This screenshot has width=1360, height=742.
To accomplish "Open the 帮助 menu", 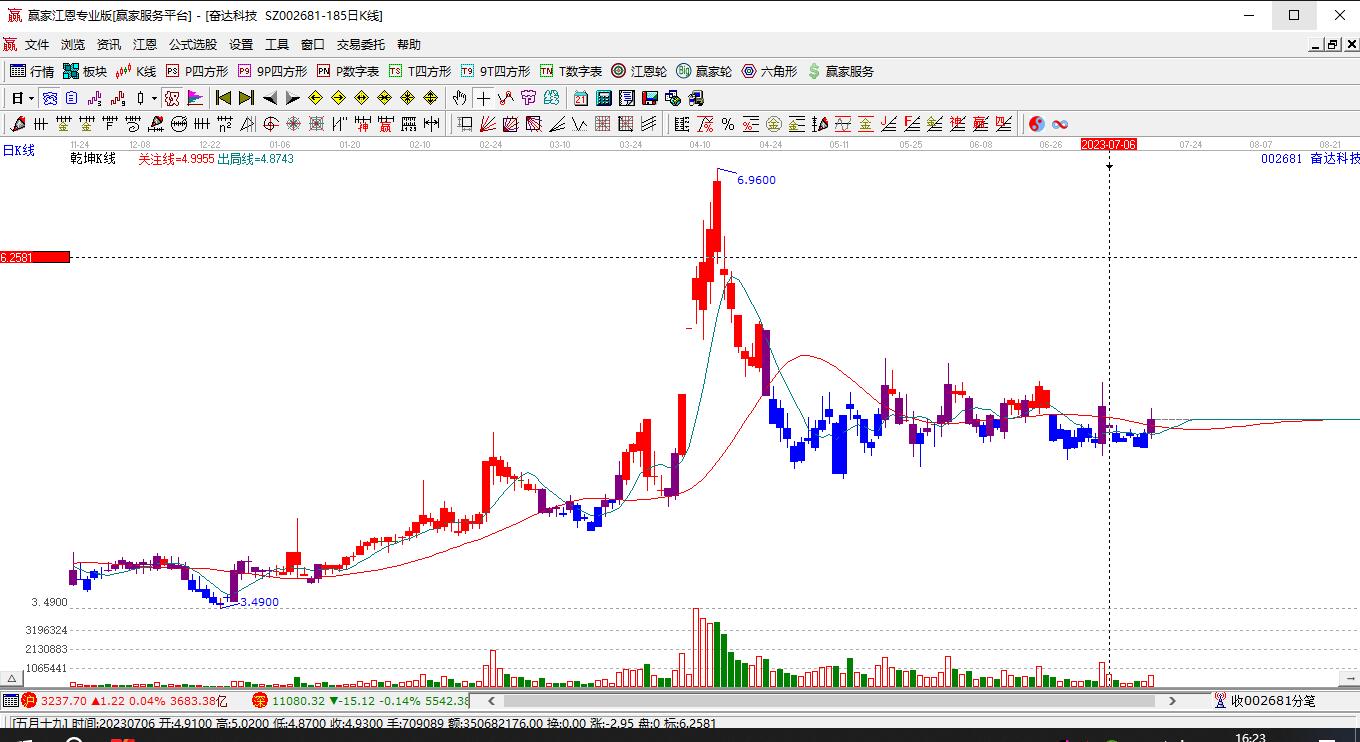I will pyautogui.click(x=409, y=45).
